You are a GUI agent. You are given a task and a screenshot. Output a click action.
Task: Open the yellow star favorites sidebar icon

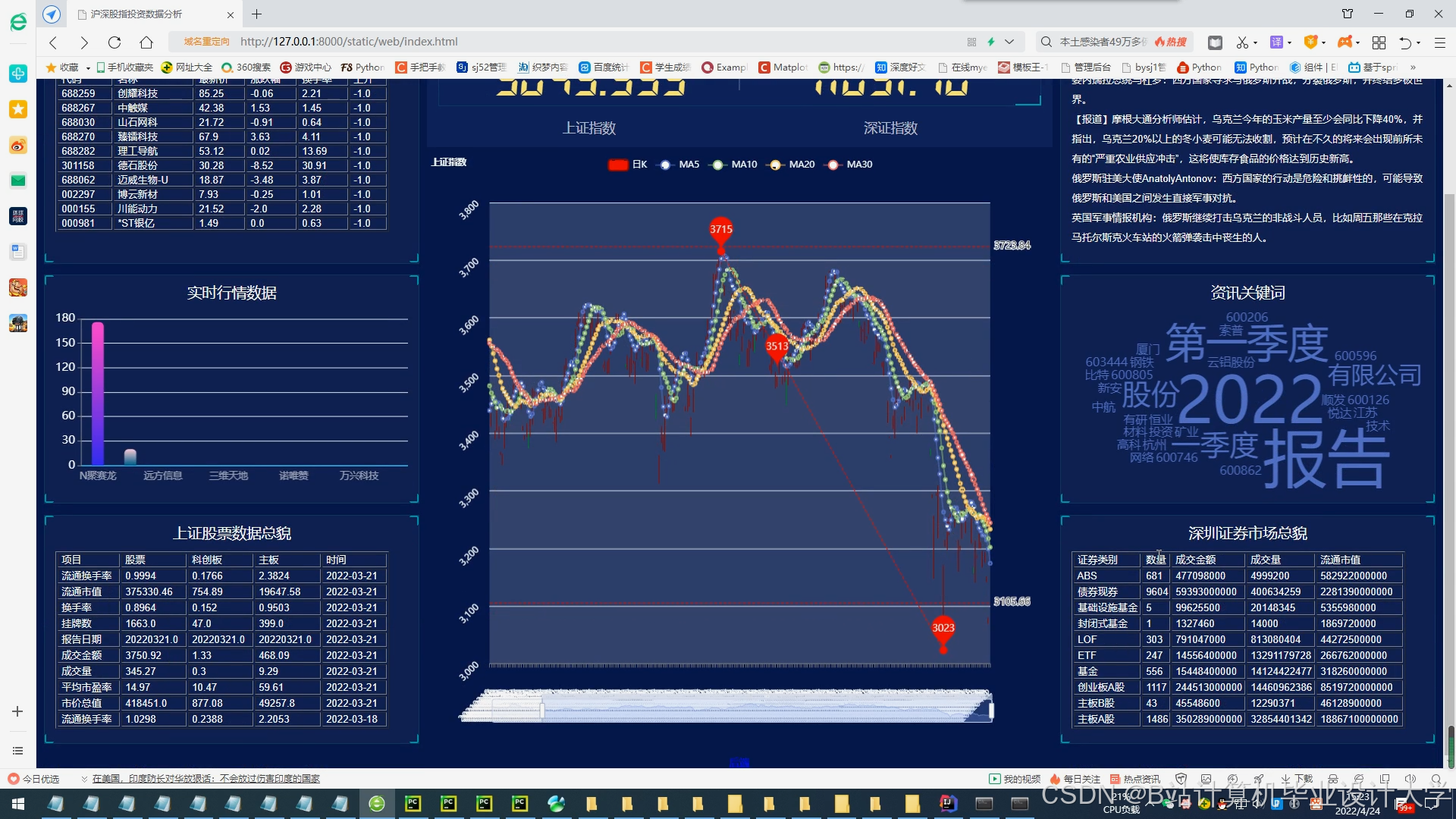[18, 109]
